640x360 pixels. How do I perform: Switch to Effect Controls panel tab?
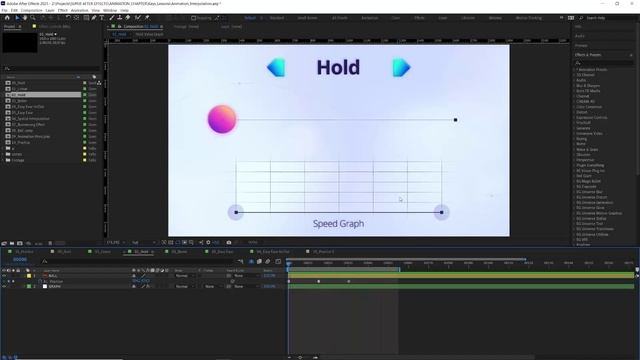click(55, 27)
